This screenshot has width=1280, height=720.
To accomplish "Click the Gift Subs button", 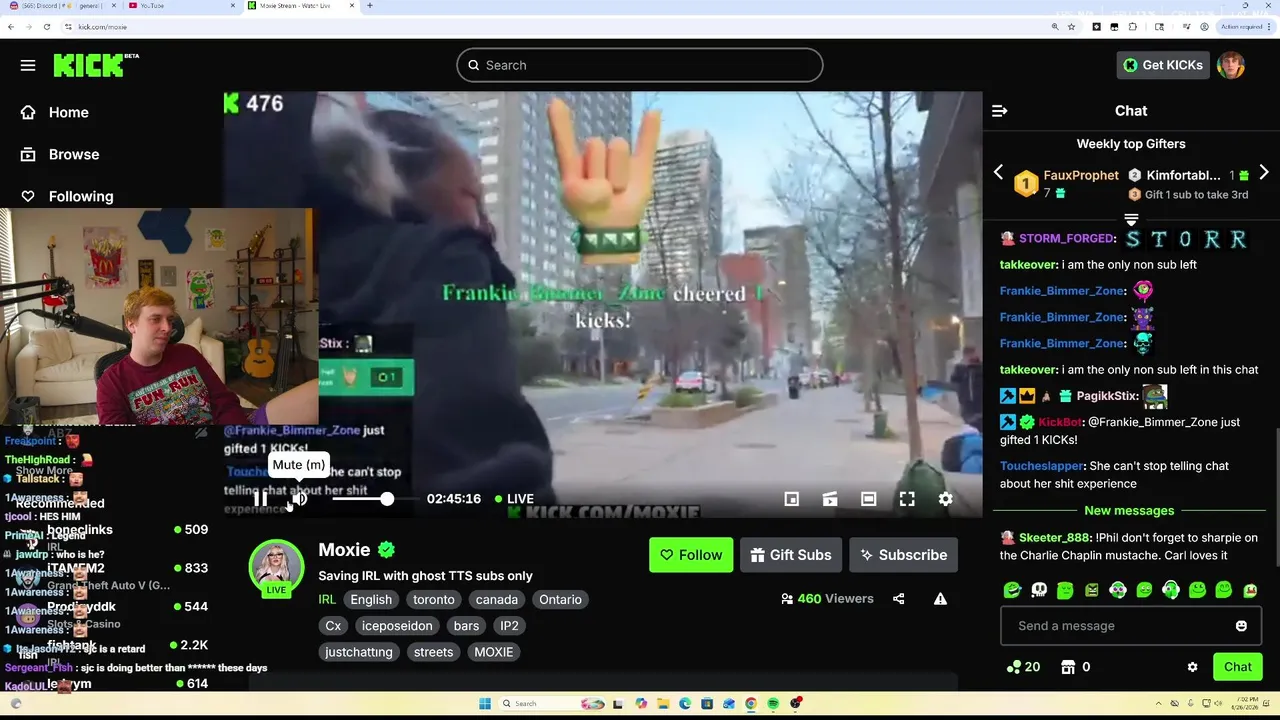I will point(791,555).
